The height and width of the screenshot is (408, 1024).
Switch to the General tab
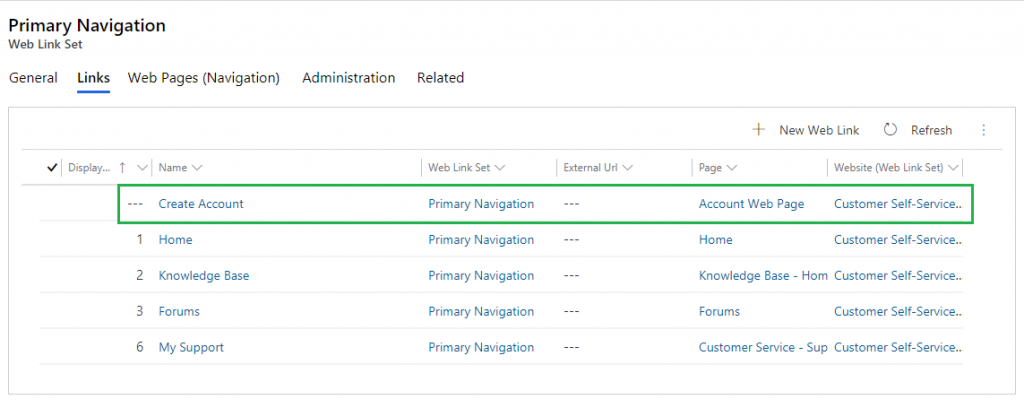33,78
